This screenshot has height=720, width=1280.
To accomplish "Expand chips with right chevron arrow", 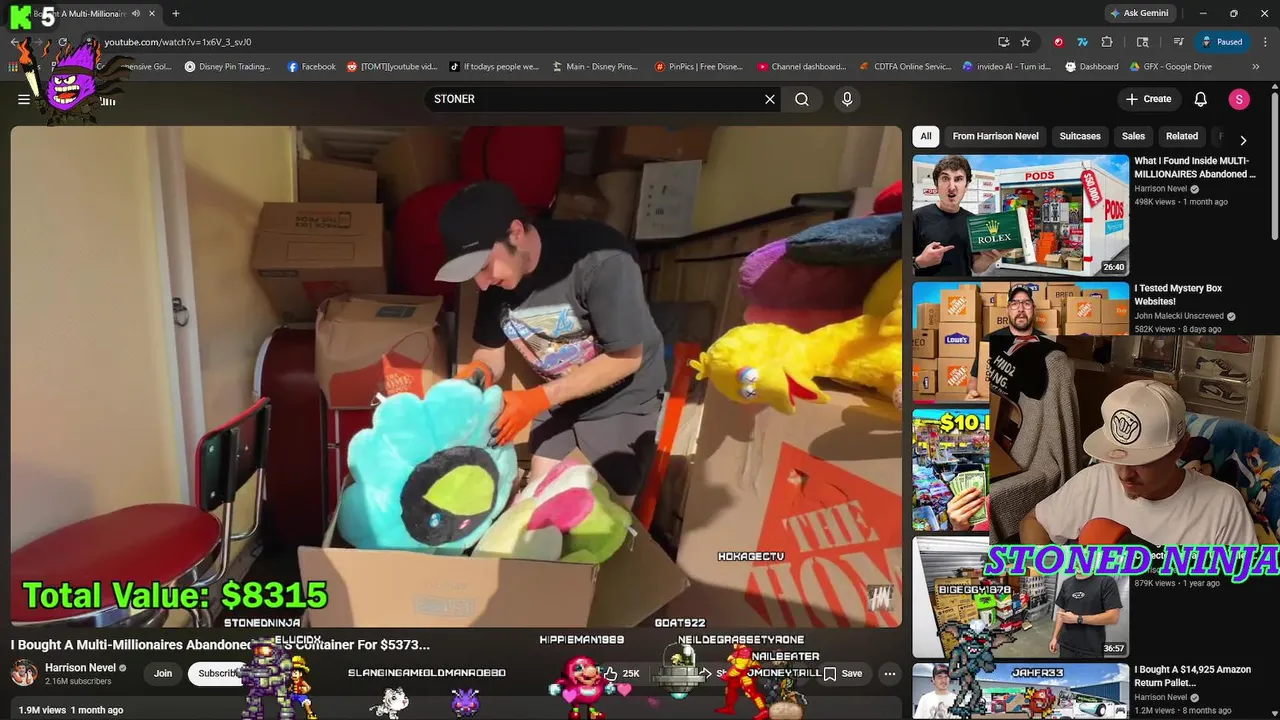I will coord(1243,140).
